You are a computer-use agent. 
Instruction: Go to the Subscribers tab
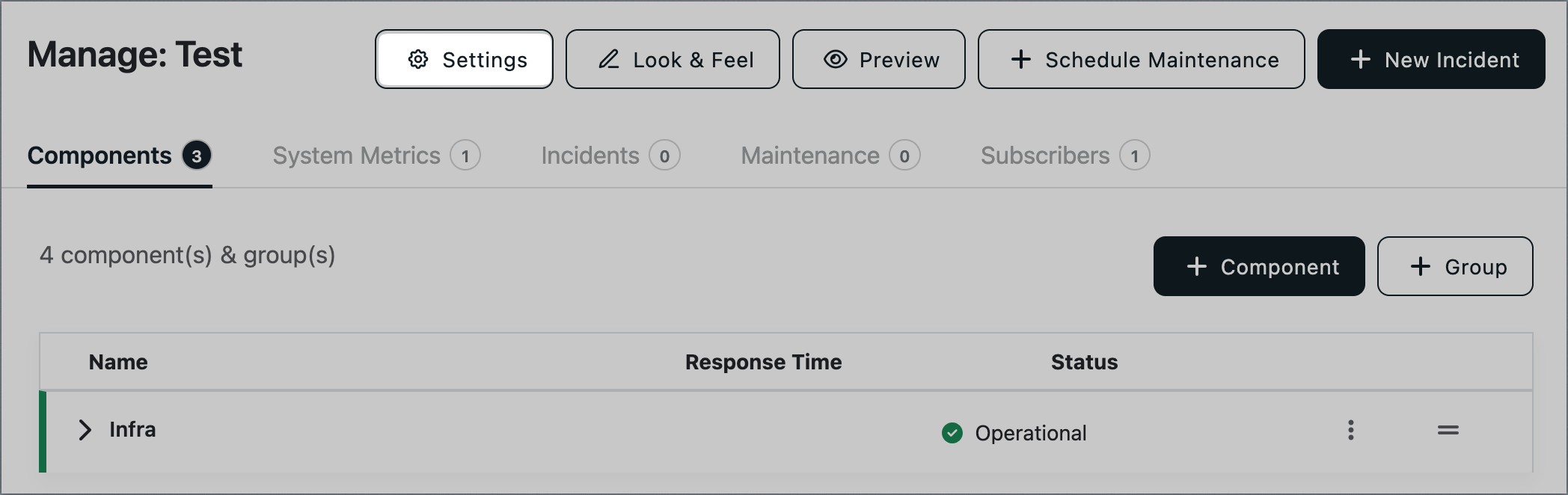point(1065,156)
